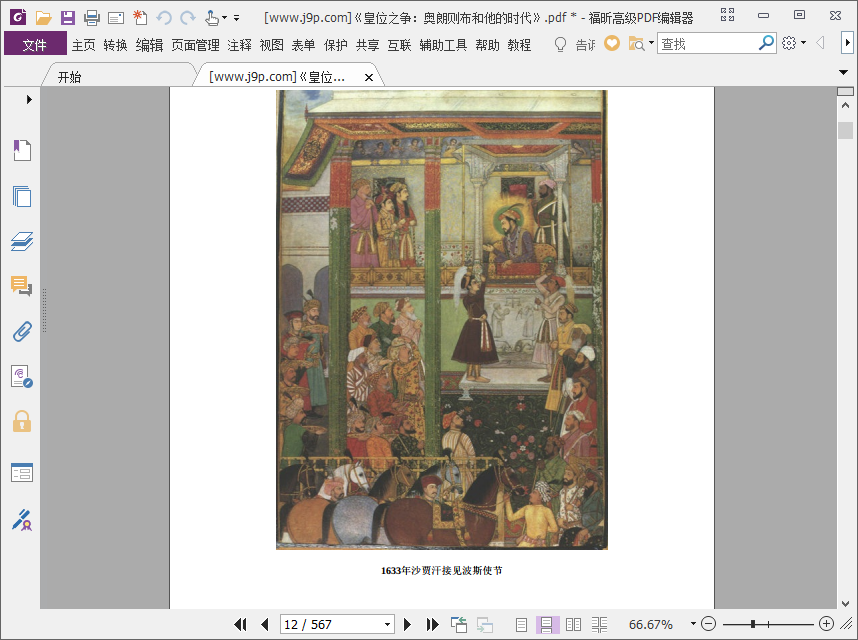This screenshot has width=858, height=640.
Task: Click into the 查找 search field
Action: coord(706,43)
